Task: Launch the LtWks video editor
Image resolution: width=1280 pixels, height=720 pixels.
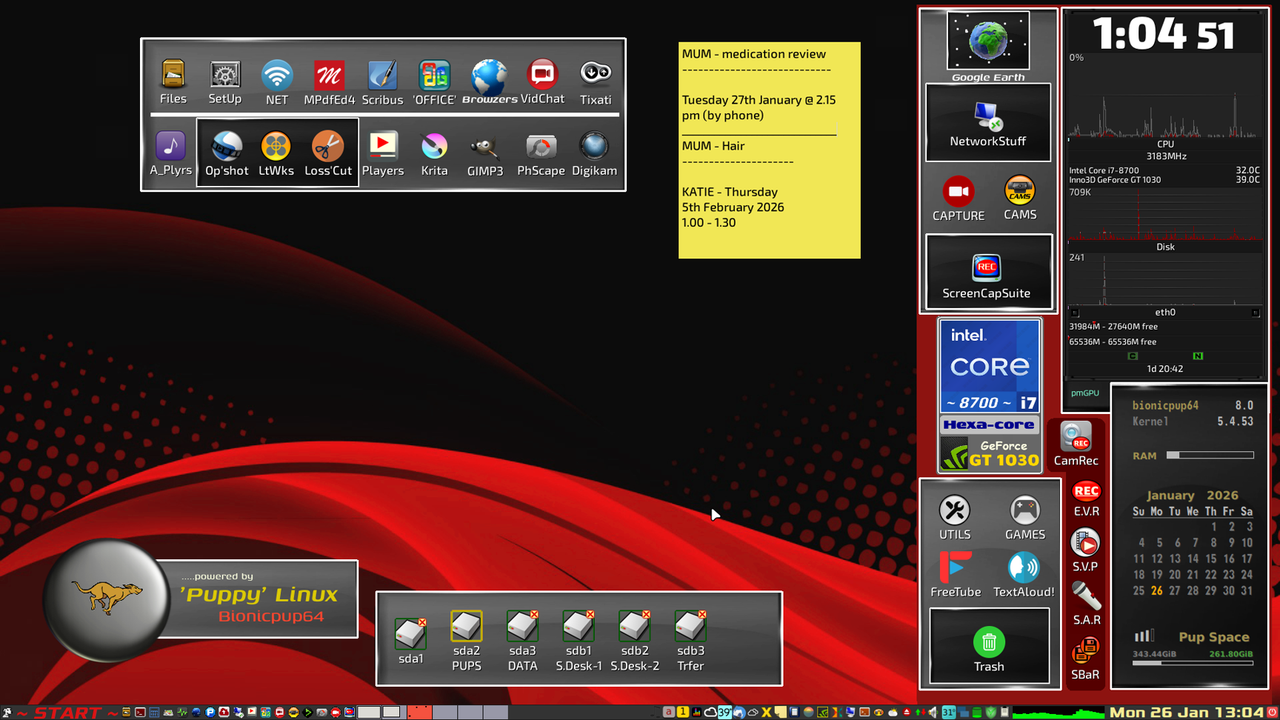Action: click(277, 145)
